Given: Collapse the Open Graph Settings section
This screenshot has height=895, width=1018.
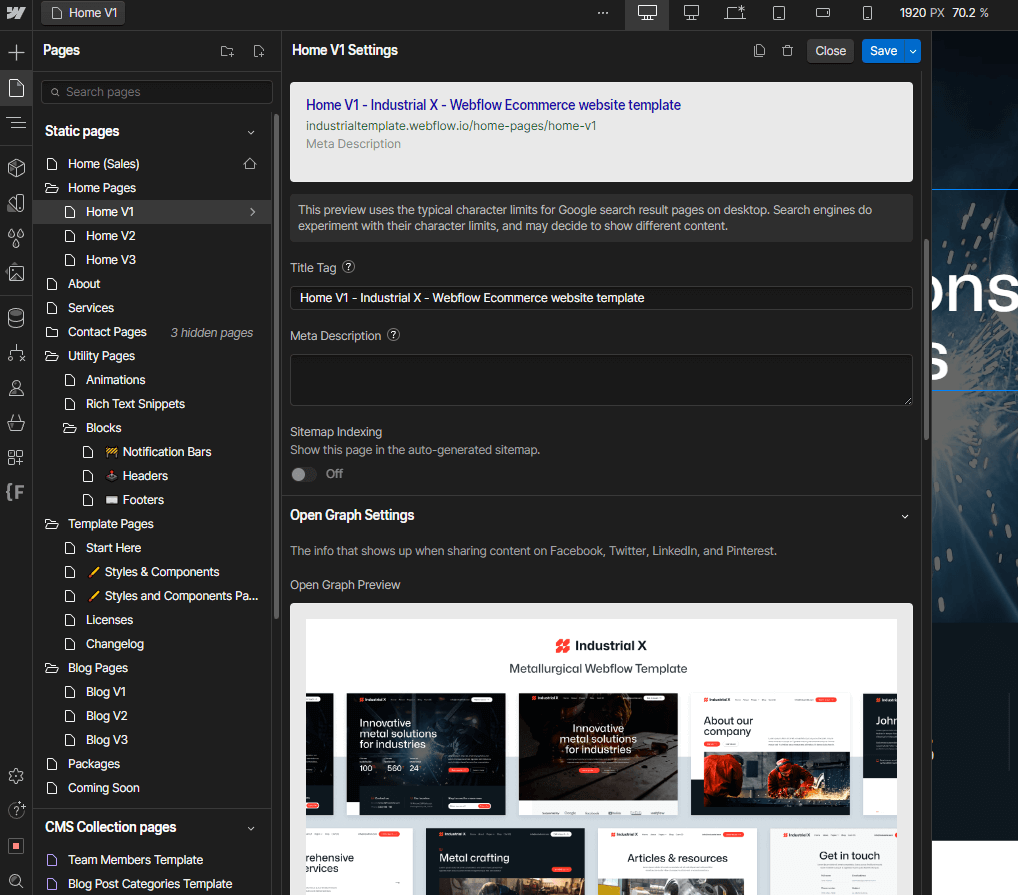Looking at the screenshot, I should pyautogui.click(x=905, y=516).
